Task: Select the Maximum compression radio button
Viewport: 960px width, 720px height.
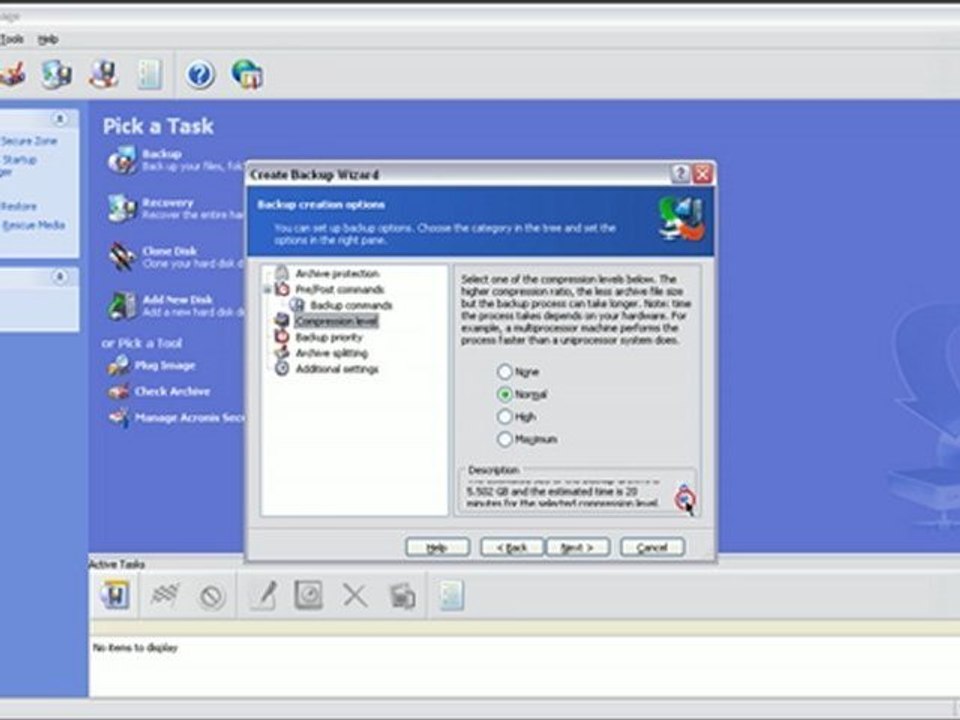Action: 504,439
